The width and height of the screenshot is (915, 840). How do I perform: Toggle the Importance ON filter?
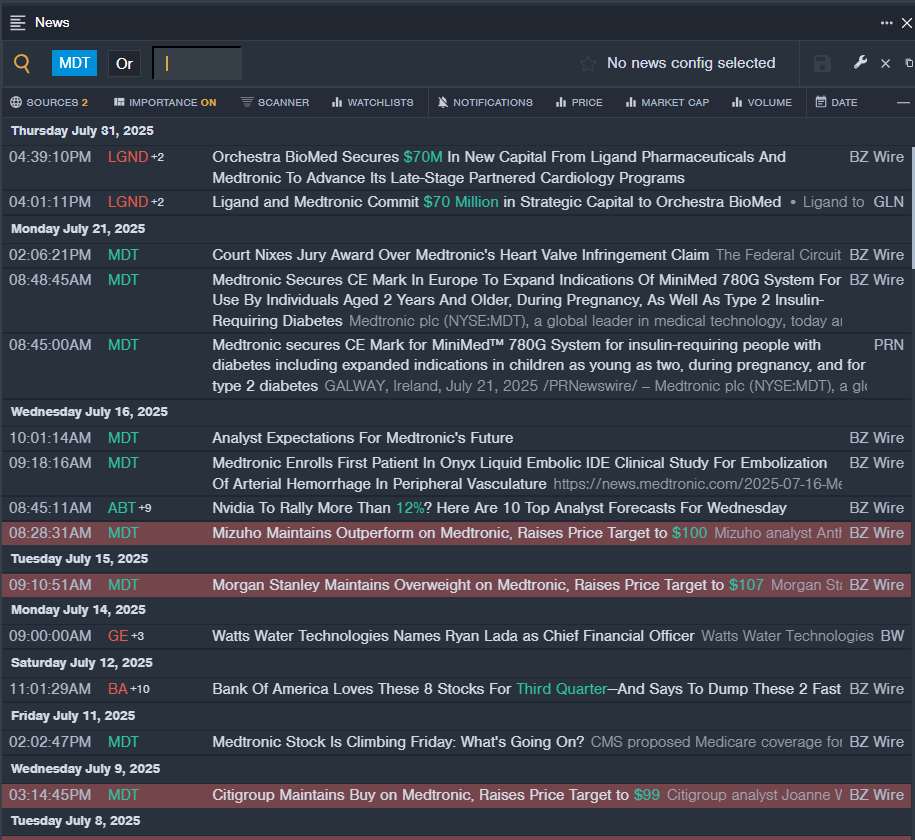pyautogui.click(x=165, y=103)
